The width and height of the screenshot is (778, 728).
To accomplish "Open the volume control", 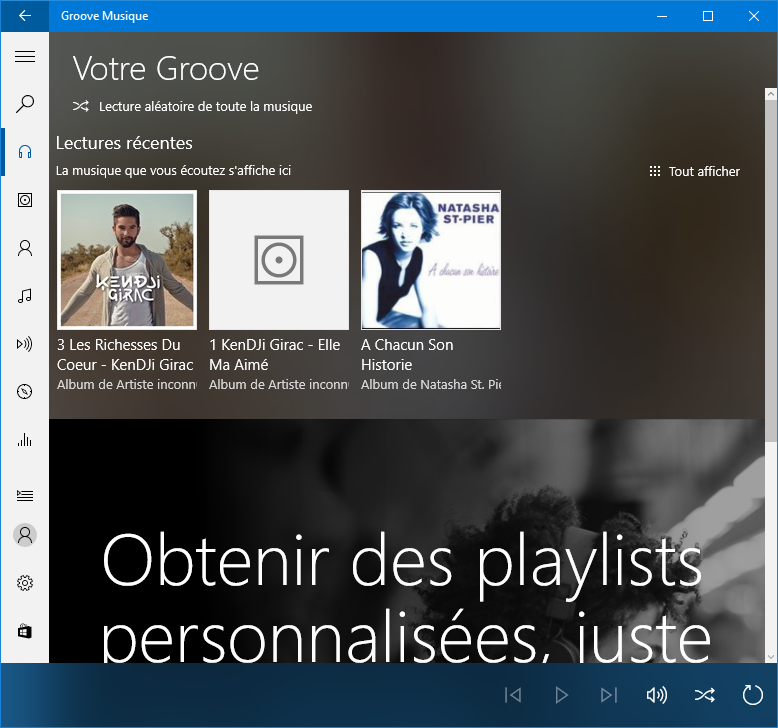I will [x=656, y=695].
